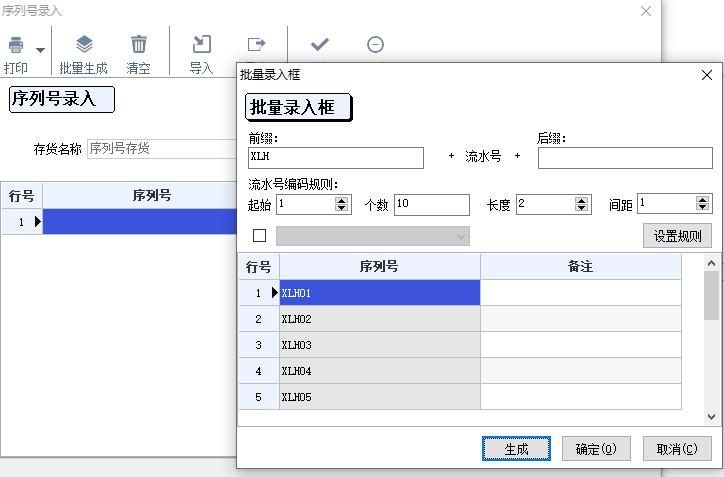This screenshot has height=477, width=724.
Task: Open the disabled rule combo box
Action: point(373,236)
